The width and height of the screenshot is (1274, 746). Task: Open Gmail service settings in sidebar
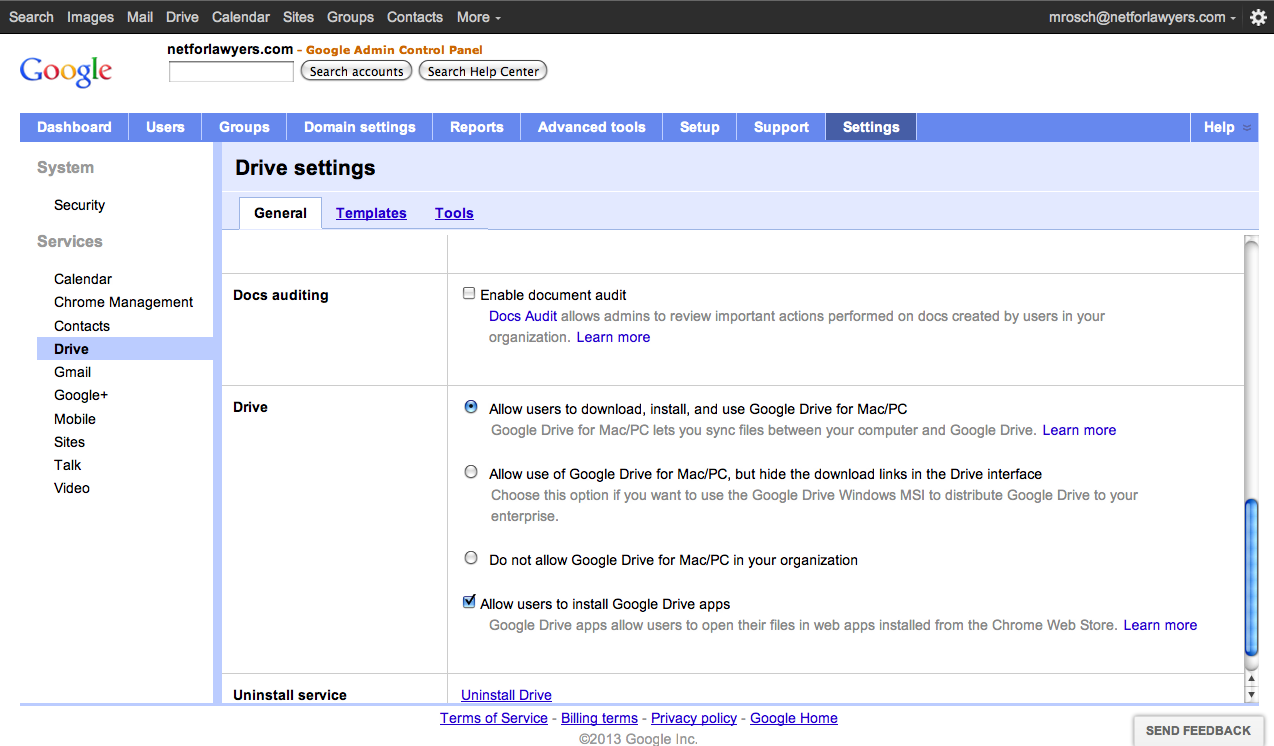73,372
